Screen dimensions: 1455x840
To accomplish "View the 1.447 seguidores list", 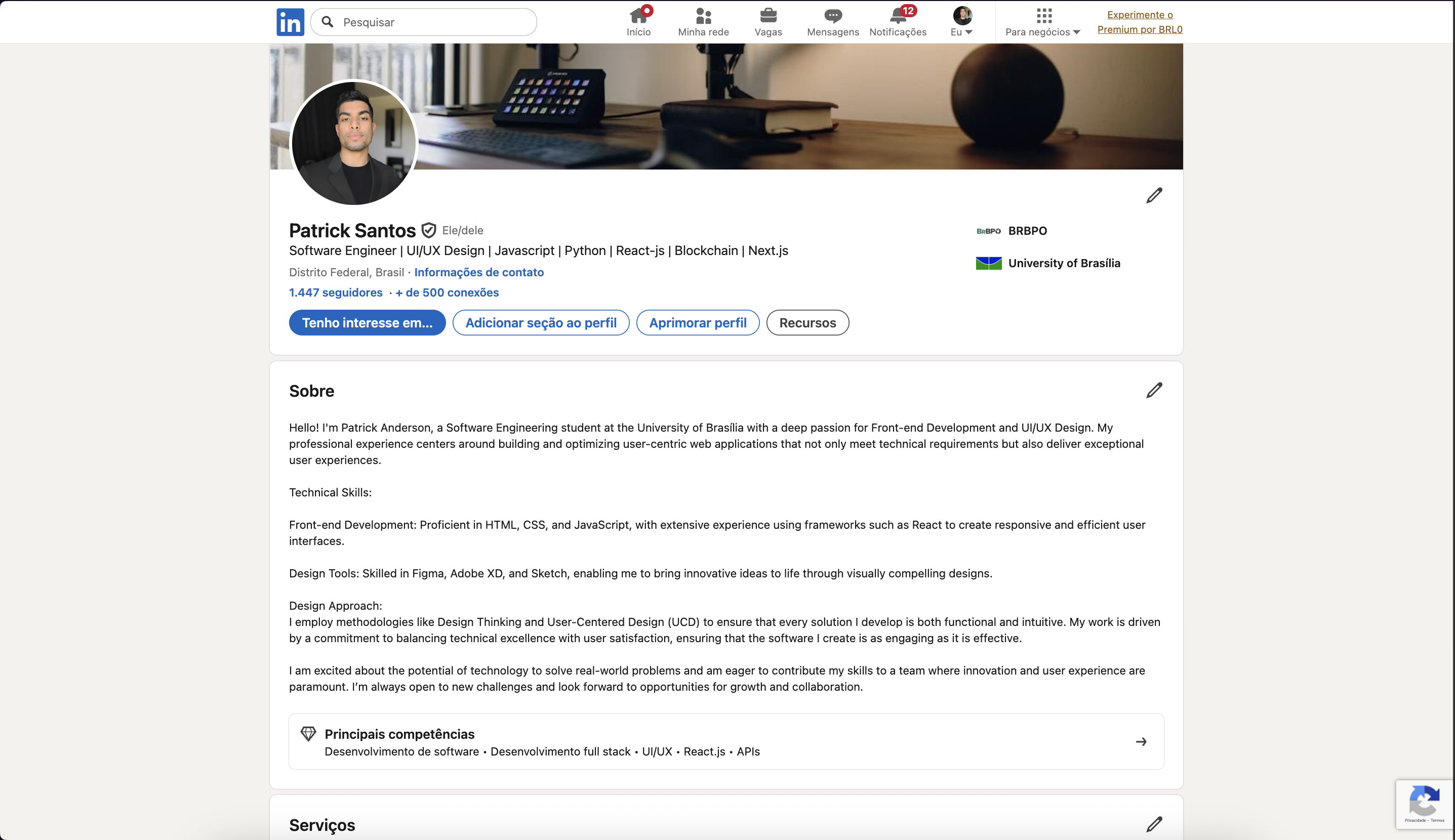I will 336,292.
